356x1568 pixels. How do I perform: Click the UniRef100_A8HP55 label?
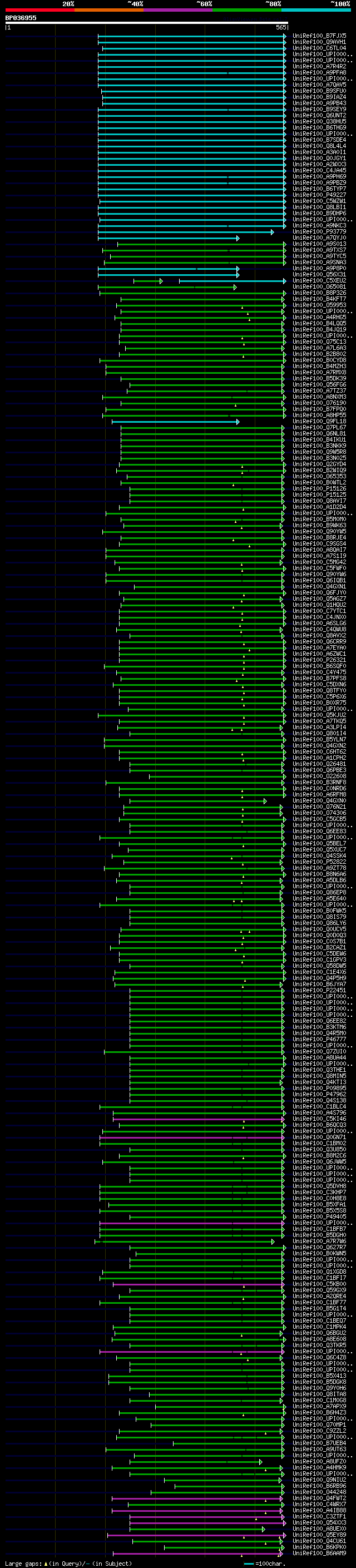tap(319, 415)
